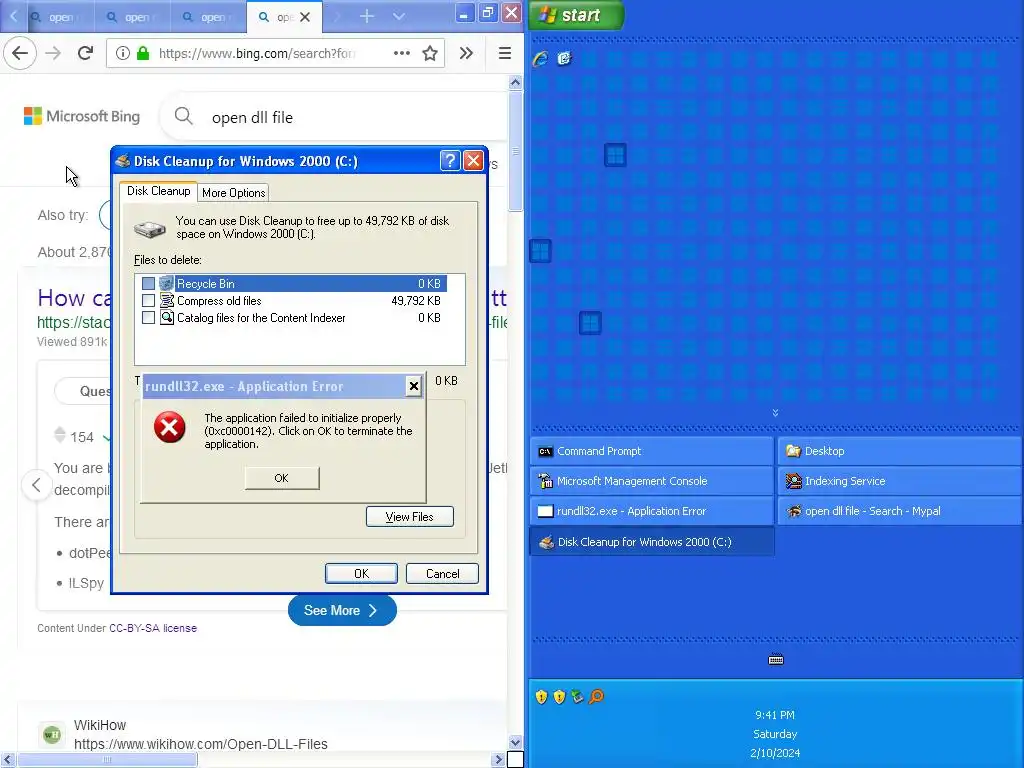Click the keyboard icon in taskbar
Viewport: 1024px width, 768px height.
776,660
